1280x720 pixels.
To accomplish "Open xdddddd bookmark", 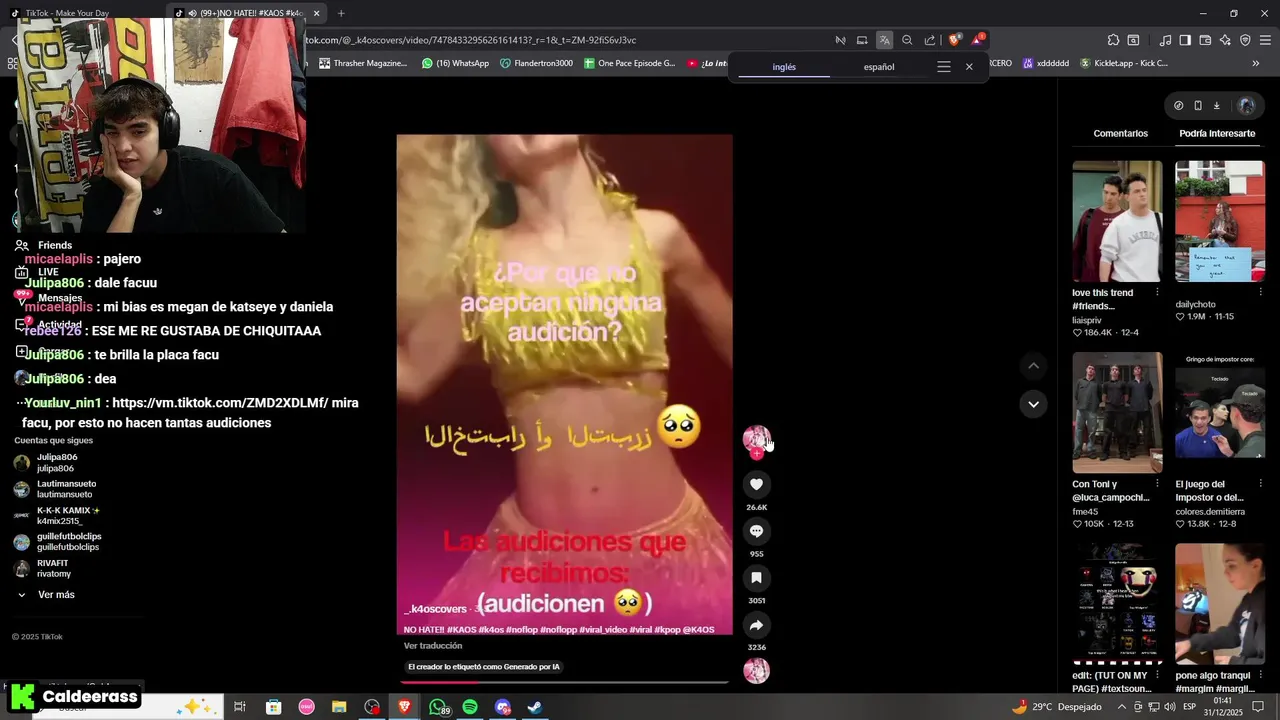I will [1045, 63].
